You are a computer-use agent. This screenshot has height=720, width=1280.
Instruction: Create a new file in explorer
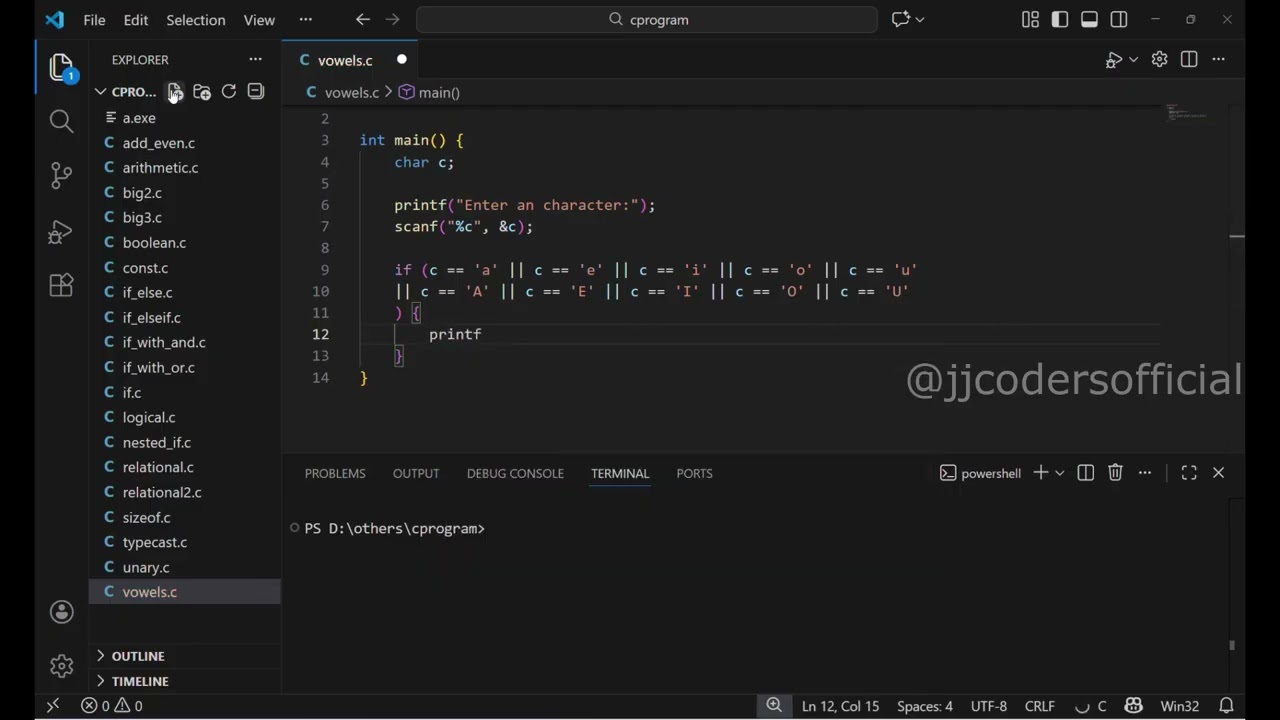click(175, 92)
